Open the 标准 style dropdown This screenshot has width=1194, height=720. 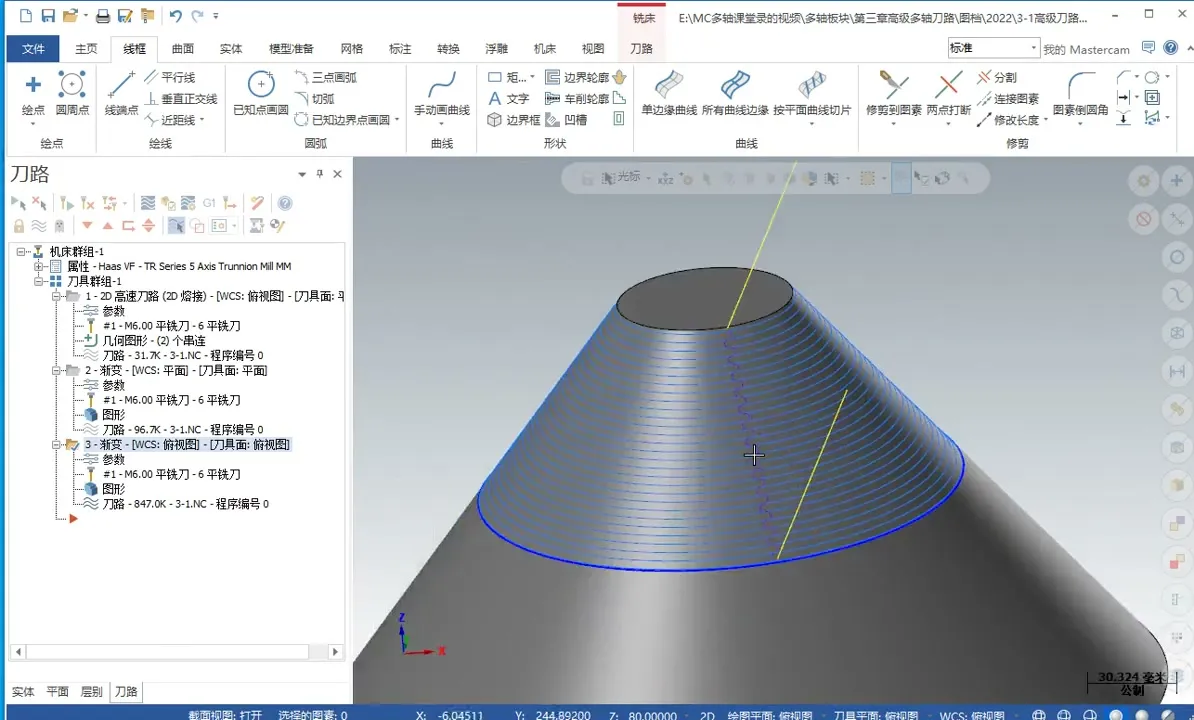point(1034,47)
